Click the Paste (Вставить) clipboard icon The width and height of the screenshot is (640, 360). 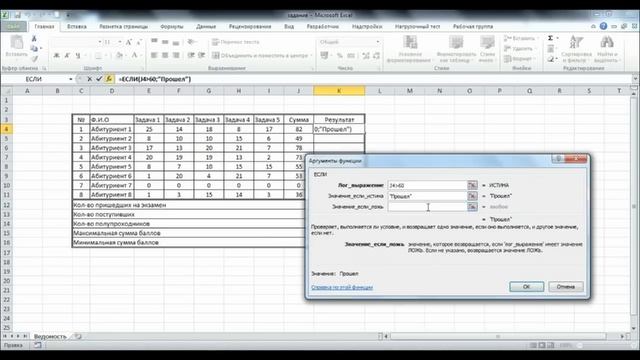coord(17,42)
